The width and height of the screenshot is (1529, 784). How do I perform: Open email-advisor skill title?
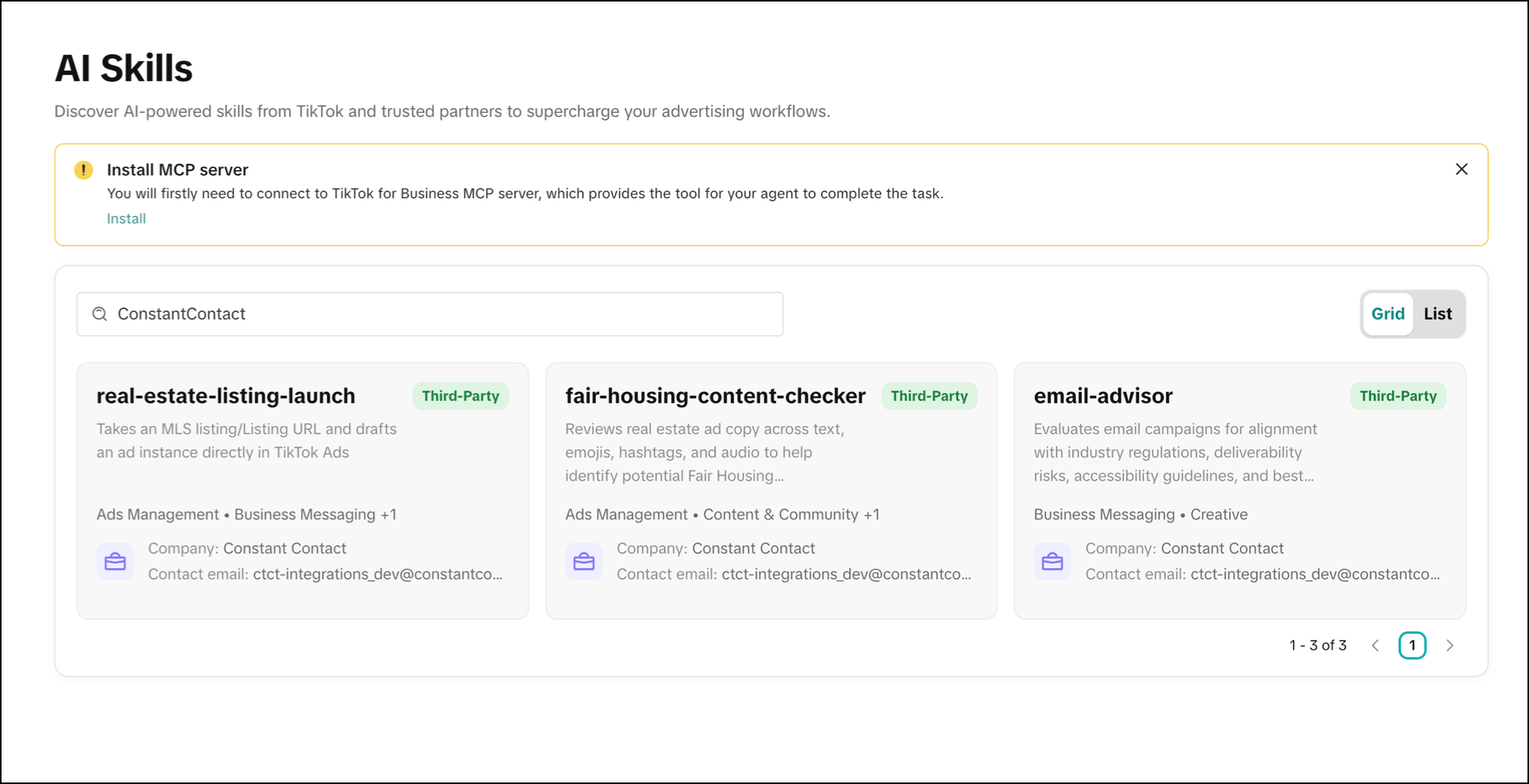1102,396
